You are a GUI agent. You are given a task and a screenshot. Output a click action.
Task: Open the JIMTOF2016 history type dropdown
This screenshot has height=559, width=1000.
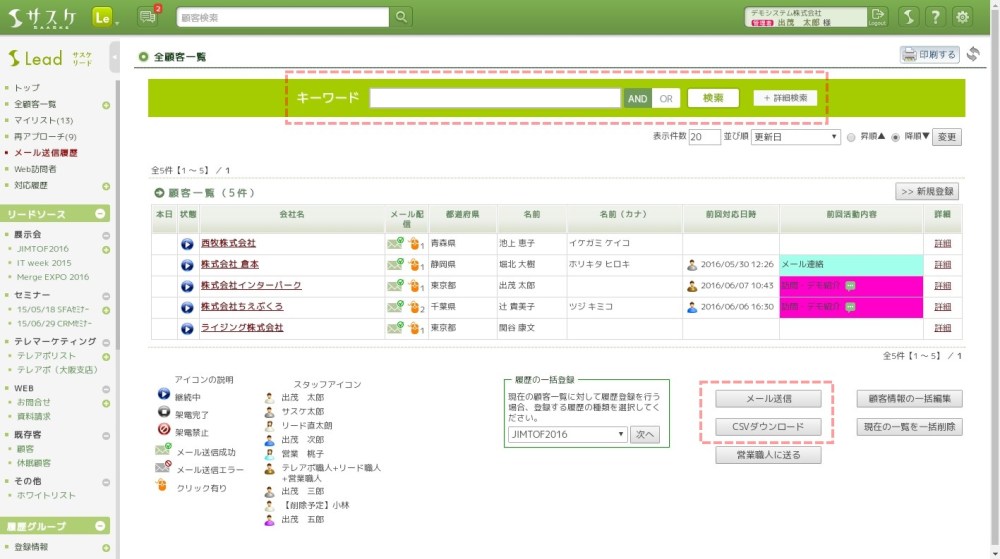(567, 434)
